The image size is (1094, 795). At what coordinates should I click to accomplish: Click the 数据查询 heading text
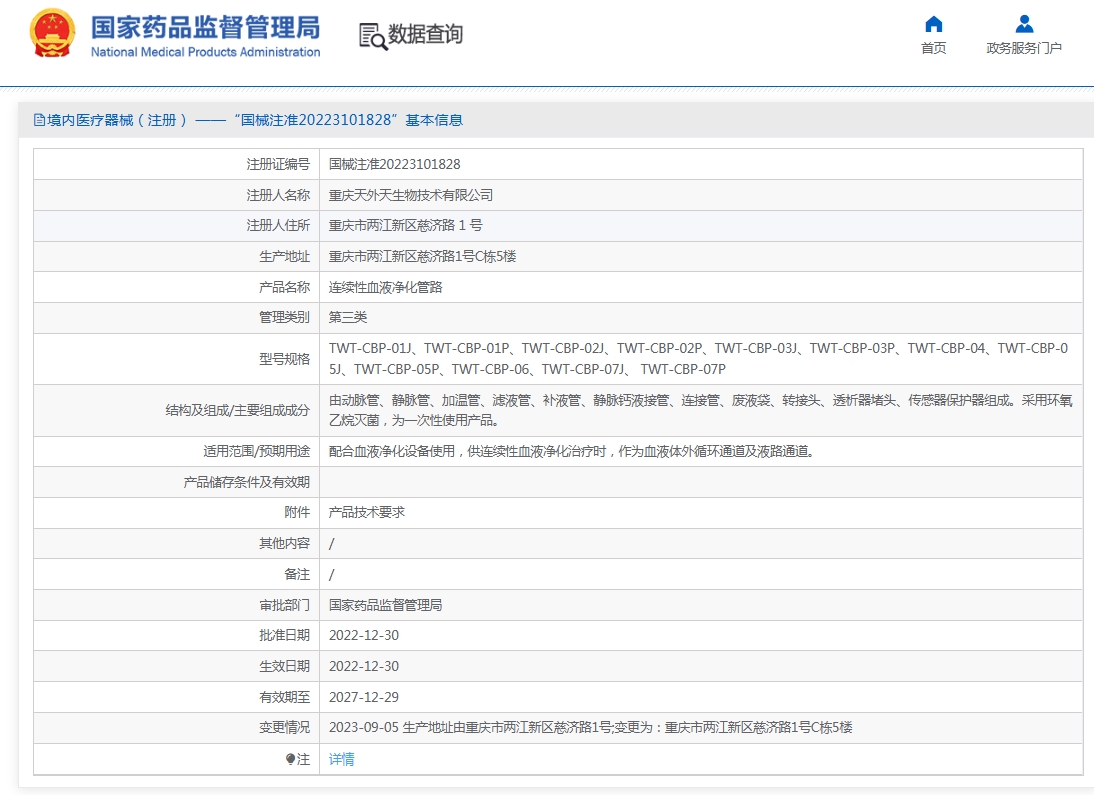[x=425, y=34]
